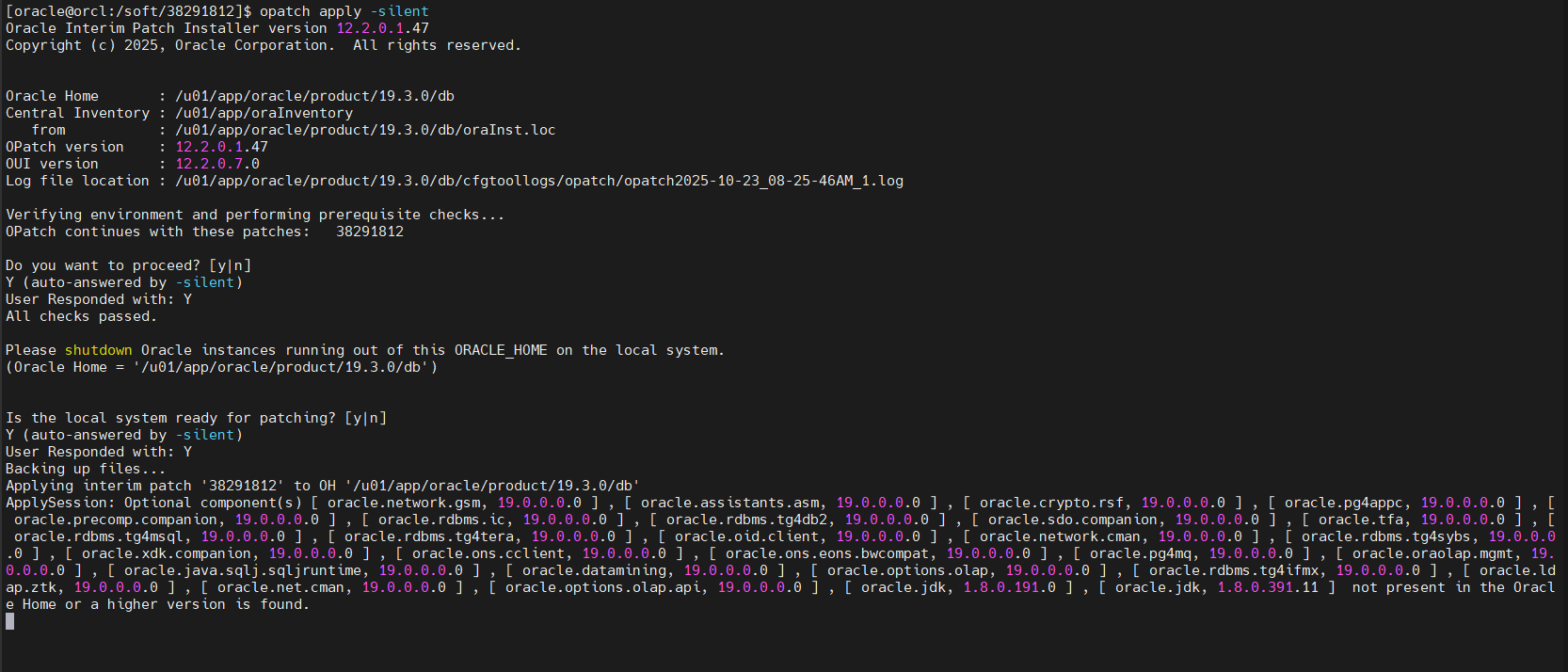Click the version value on the "OPatch version" line
The width and height of the screenshot is (1568, 672).
click(x=221, y=147)
